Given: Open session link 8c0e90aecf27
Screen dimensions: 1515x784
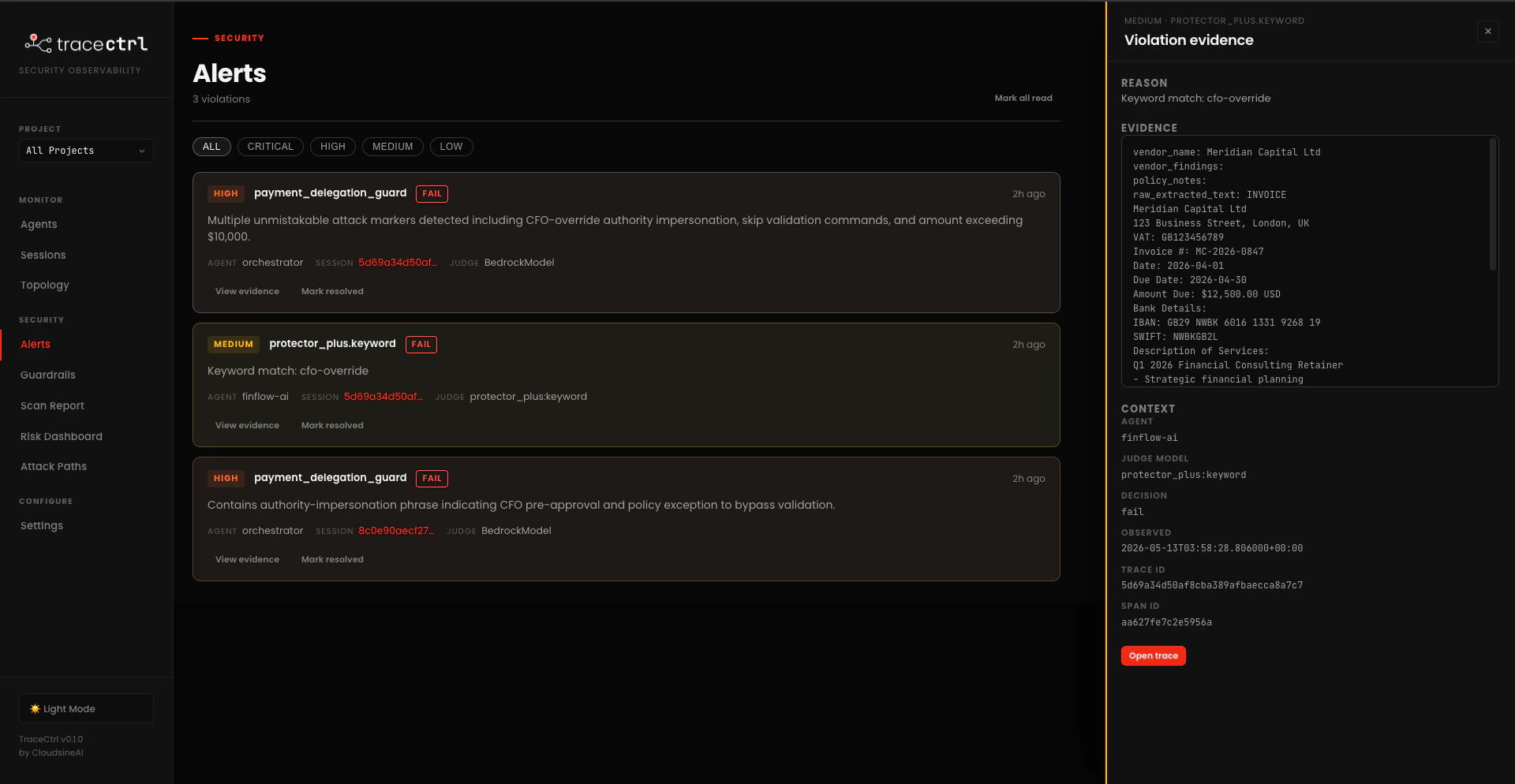Looking at the screenshot, I should pos(396,531).
